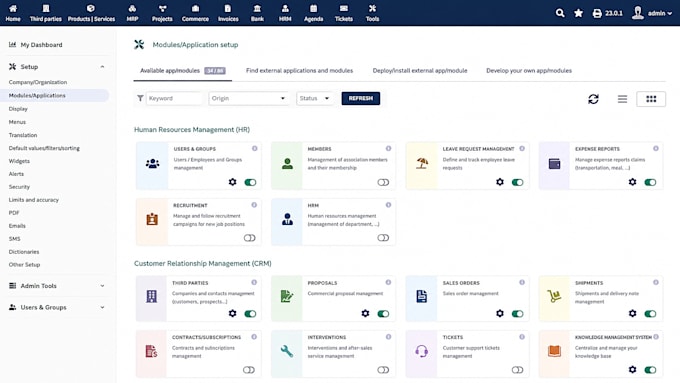680x383 pixels.
Task: Click the REFRESH button
Action: pyautogui.click(x=360, y=98)
